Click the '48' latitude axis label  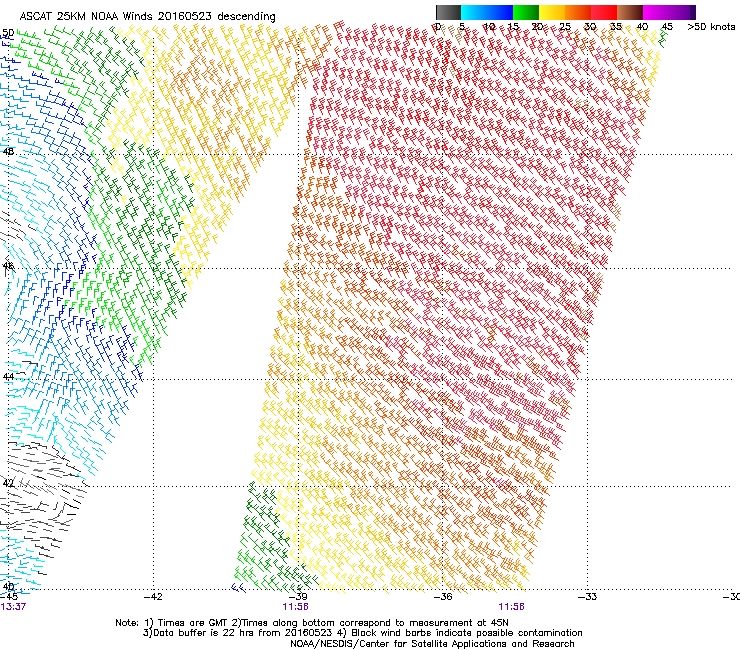coord(8,152)
